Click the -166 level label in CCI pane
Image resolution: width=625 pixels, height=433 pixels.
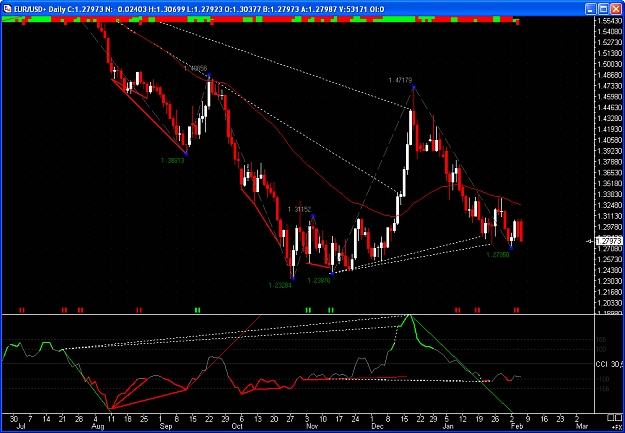tap(601, 388)
